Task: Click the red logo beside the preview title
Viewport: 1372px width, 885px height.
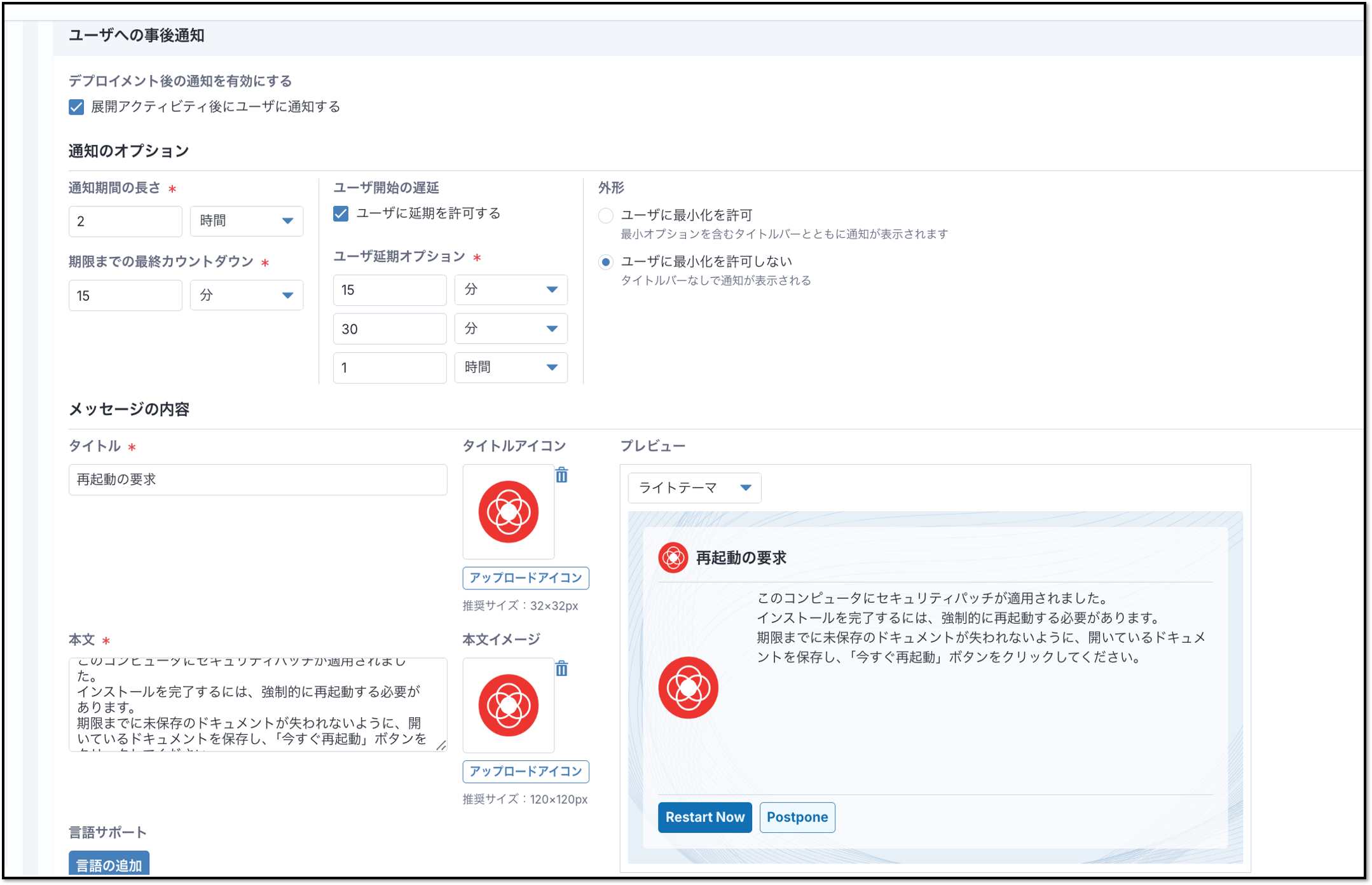Action: coord(673,558)
